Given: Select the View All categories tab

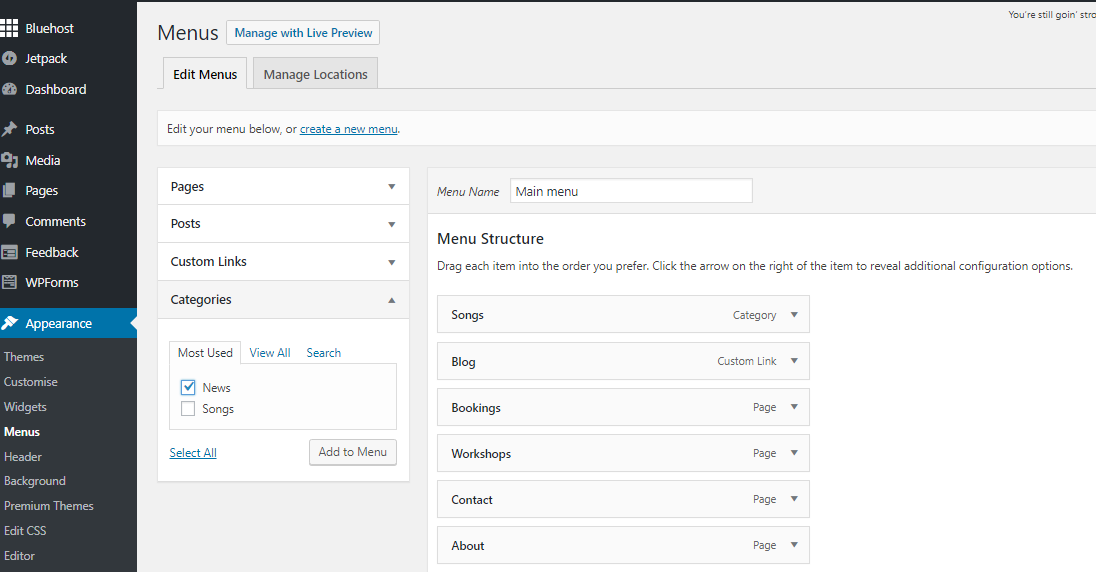Looking at the screenshot, I should [270, 353].
